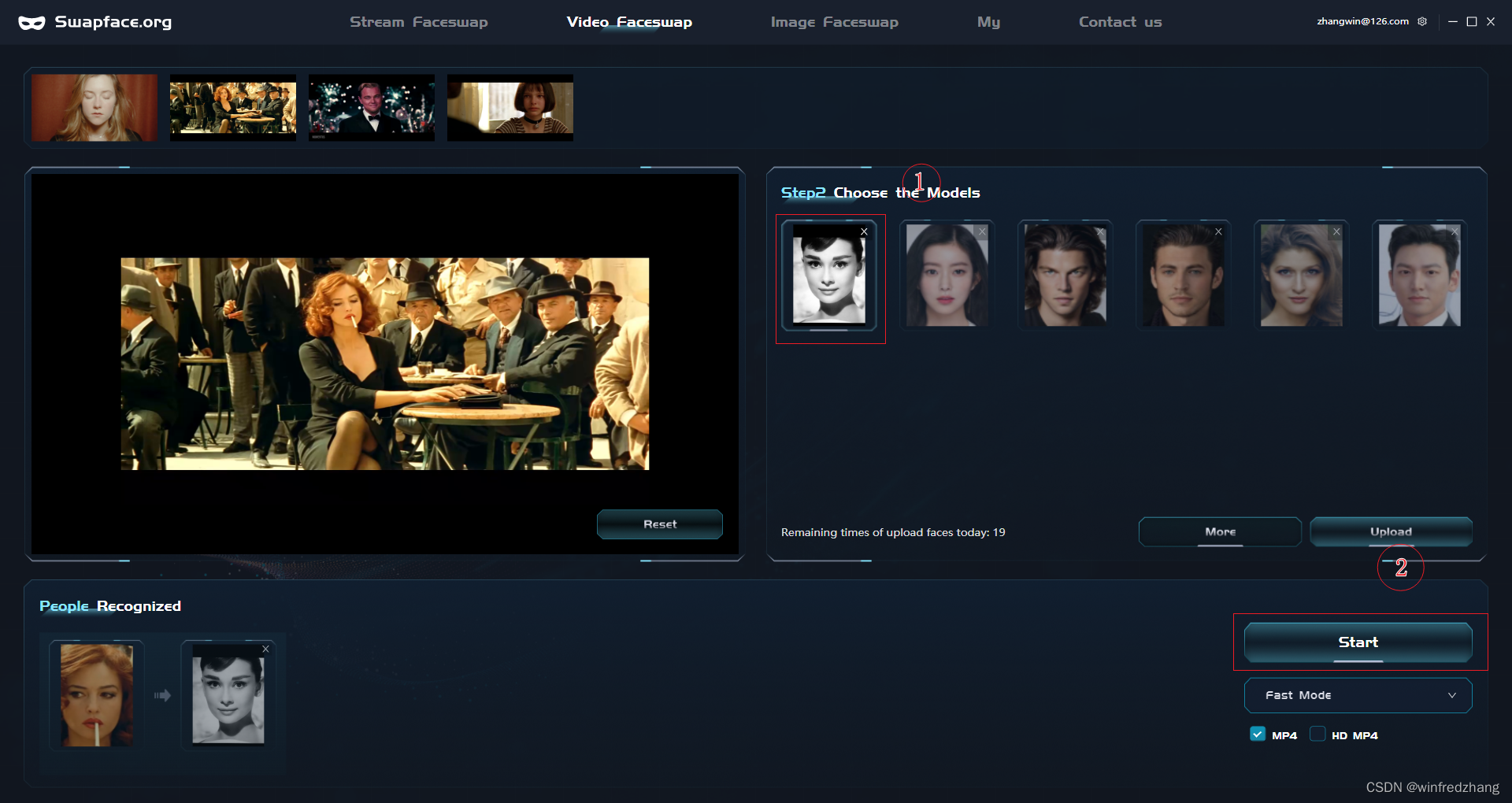Choose the long-haired male model face
This screenshot has height=803, width=1512.
click(x=1065, y=276)
